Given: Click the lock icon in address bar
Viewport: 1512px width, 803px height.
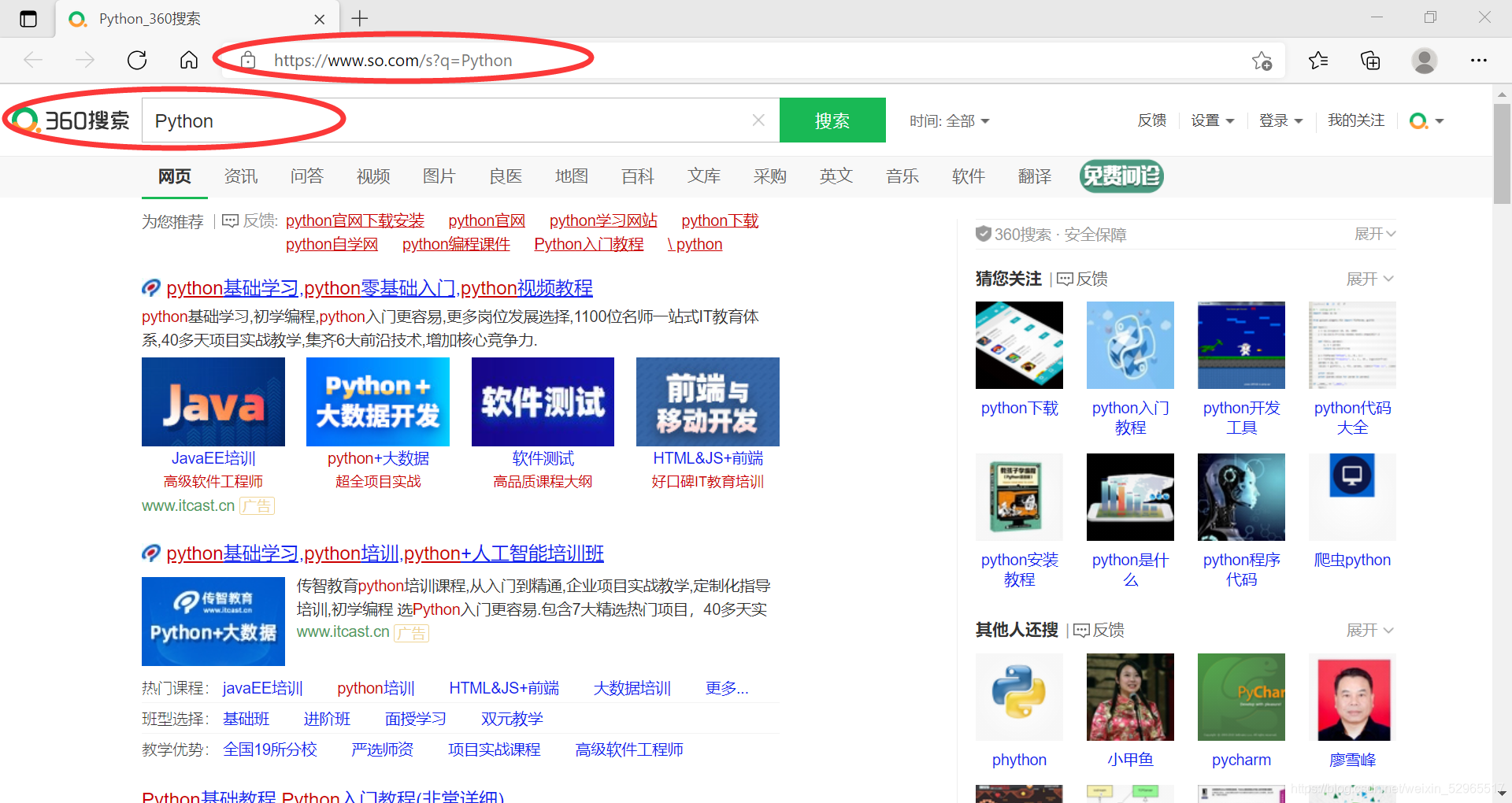Looking at the screenshot, I should pos(248,60).
